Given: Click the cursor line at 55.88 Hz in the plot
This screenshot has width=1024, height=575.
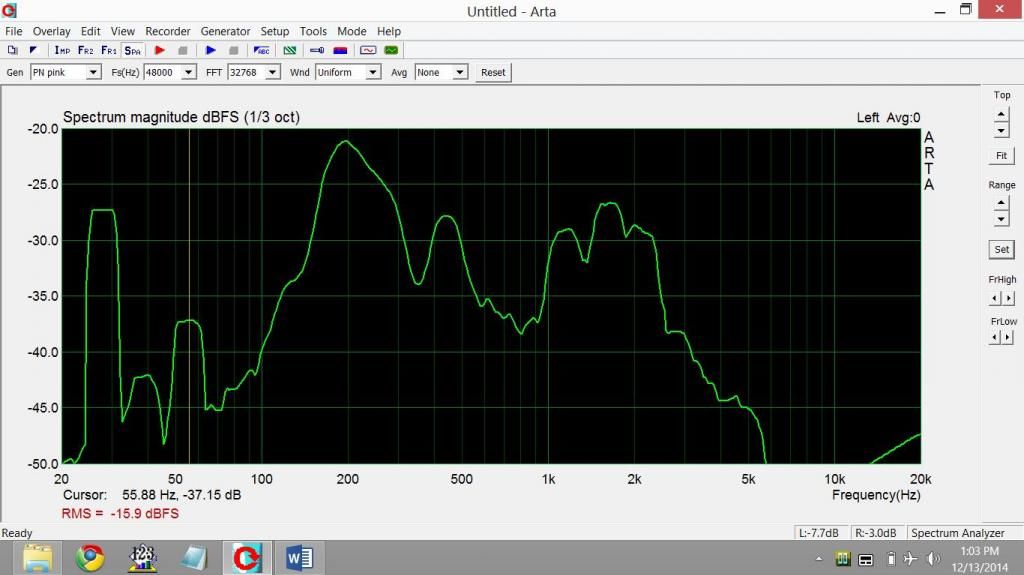Looking at the screenshot, I should (189, 296).
